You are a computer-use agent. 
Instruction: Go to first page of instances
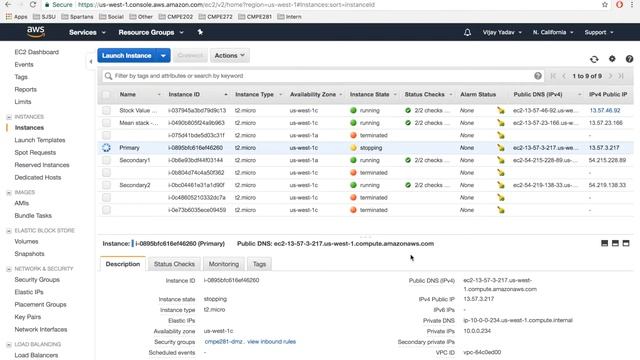point(553,76)
